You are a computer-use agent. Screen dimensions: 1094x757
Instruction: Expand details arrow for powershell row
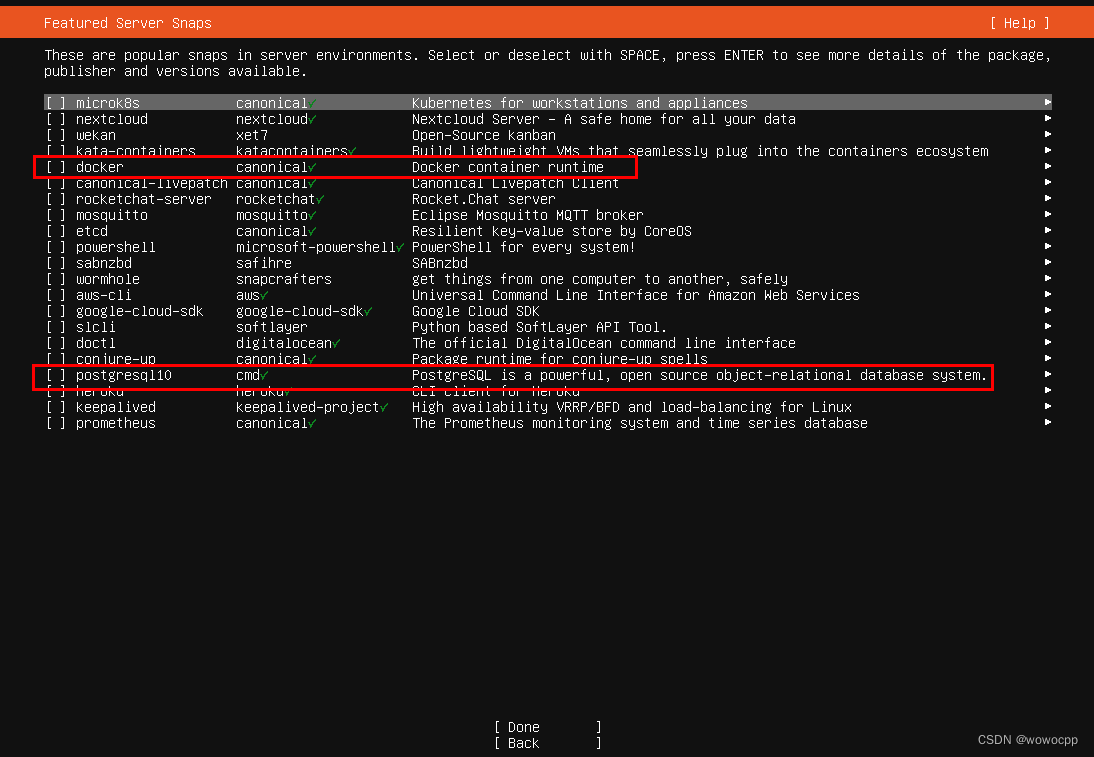pyautogui.click(x=1047, y=247)
